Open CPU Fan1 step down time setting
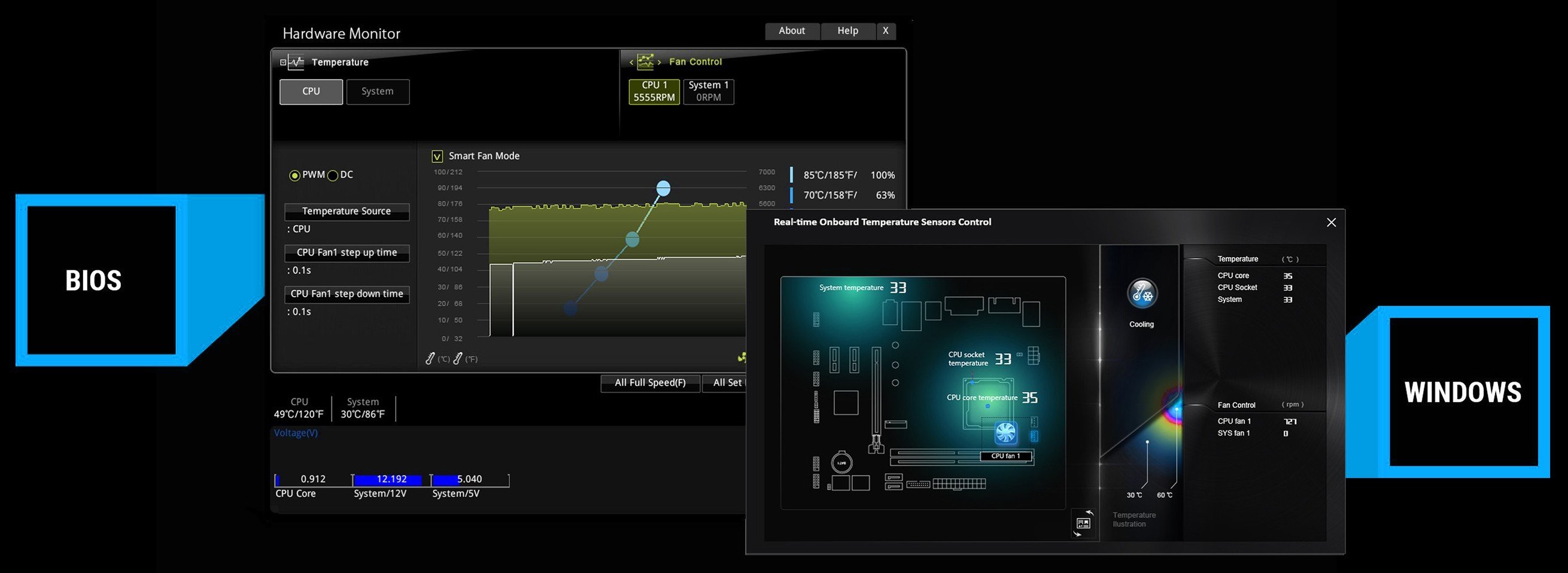Screen dimensions: 1568x573 point(347,294)
